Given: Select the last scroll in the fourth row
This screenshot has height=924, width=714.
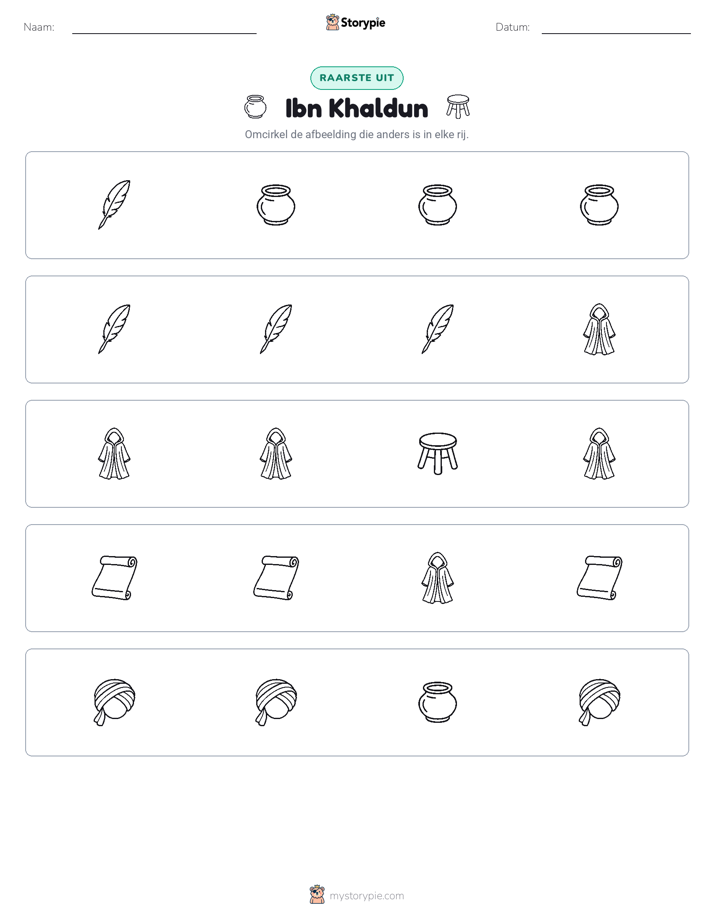Looking at the screenshot, I should click(599, 578).
